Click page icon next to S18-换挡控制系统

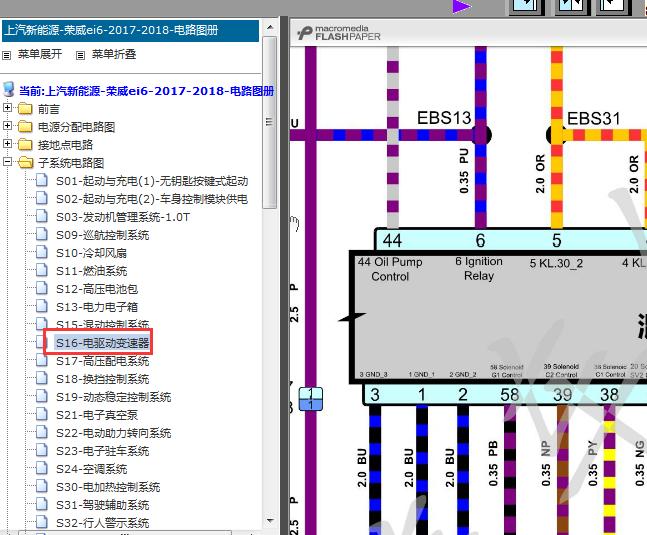(x=41, y=378)
